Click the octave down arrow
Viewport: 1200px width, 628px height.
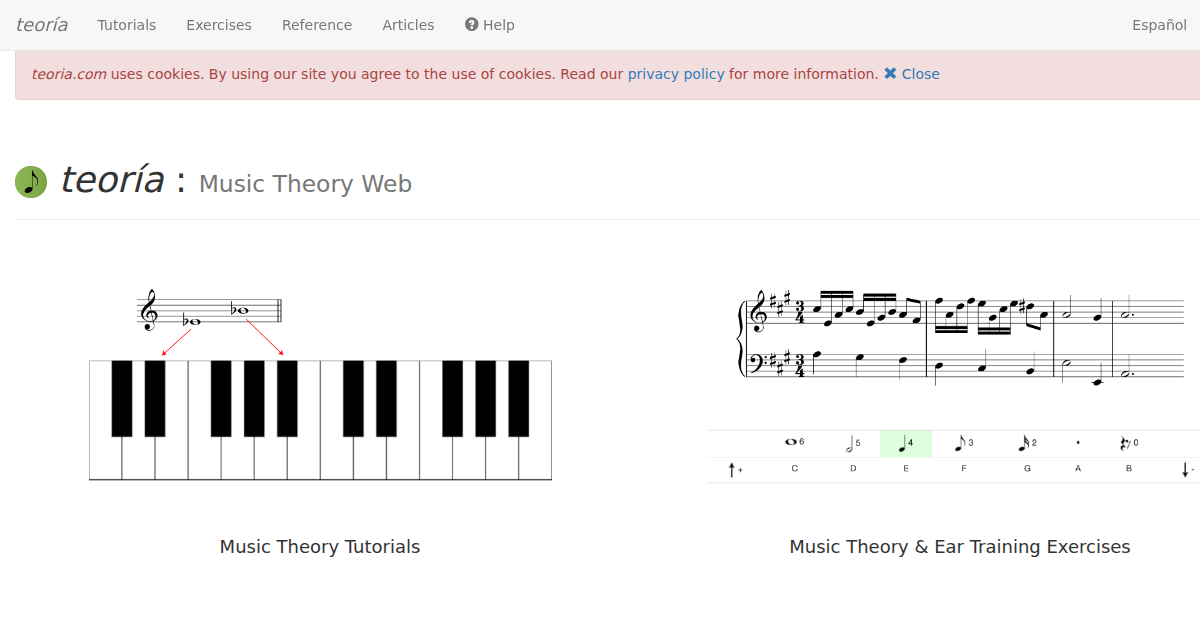coord(1186,469)
